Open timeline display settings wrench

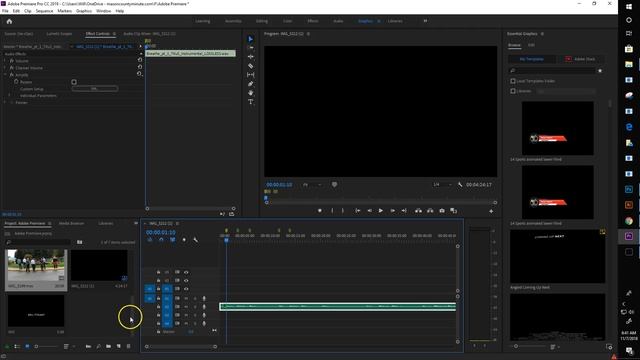196,240
